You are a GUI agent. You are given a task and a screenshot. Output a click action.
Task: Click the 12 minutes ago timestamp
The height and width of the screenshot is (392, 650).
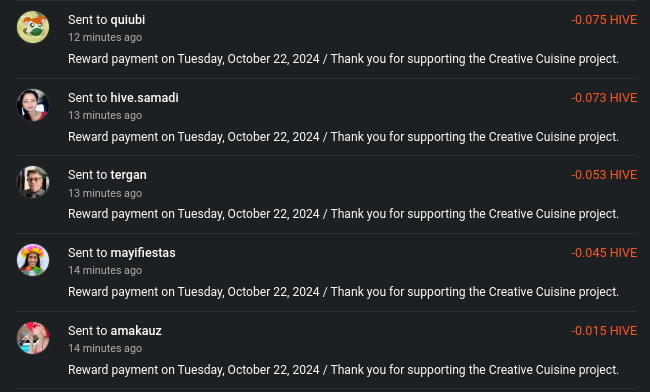[x=105, y=37]
